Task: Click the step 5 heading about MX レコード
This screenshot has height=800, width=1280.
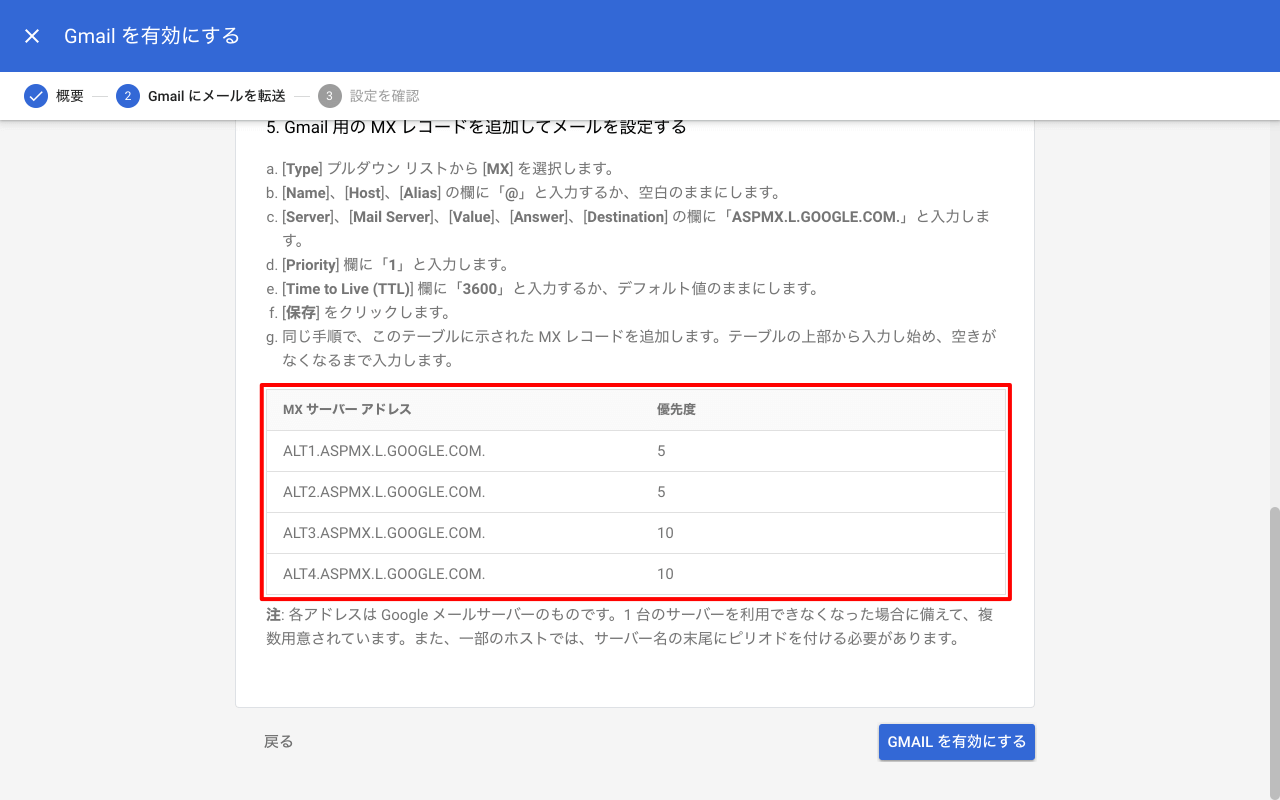Action: (476, 127)
